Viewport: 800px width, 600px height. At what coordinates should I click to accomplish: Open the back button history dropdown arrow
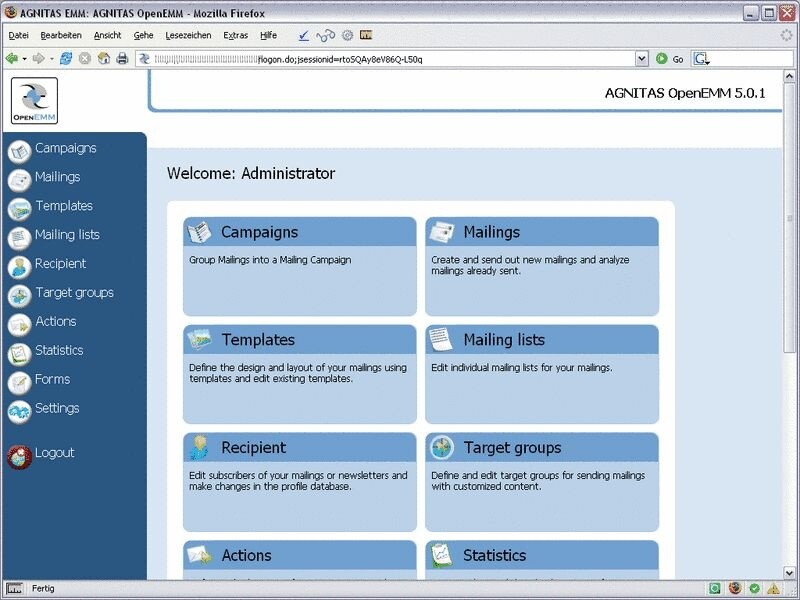[24, 59]
